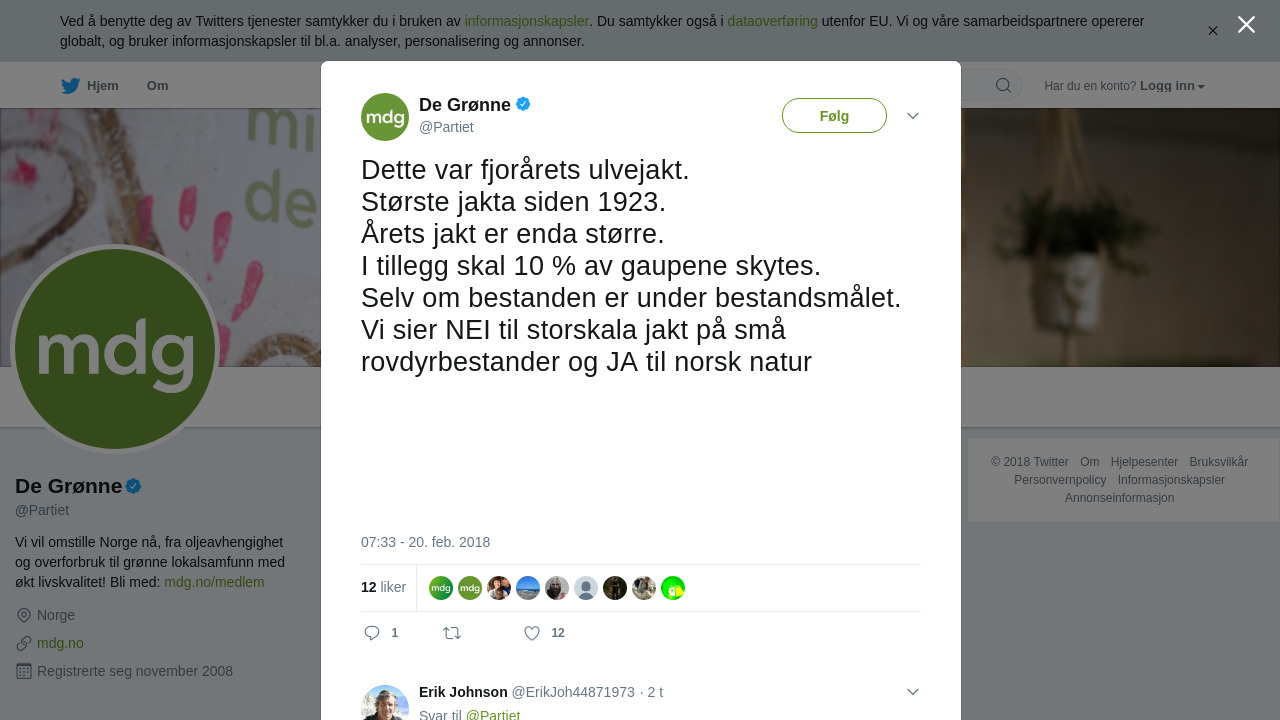Open the Logg inn dropdown
This screenshot has width=1280, height=720.
point(1172,86)
